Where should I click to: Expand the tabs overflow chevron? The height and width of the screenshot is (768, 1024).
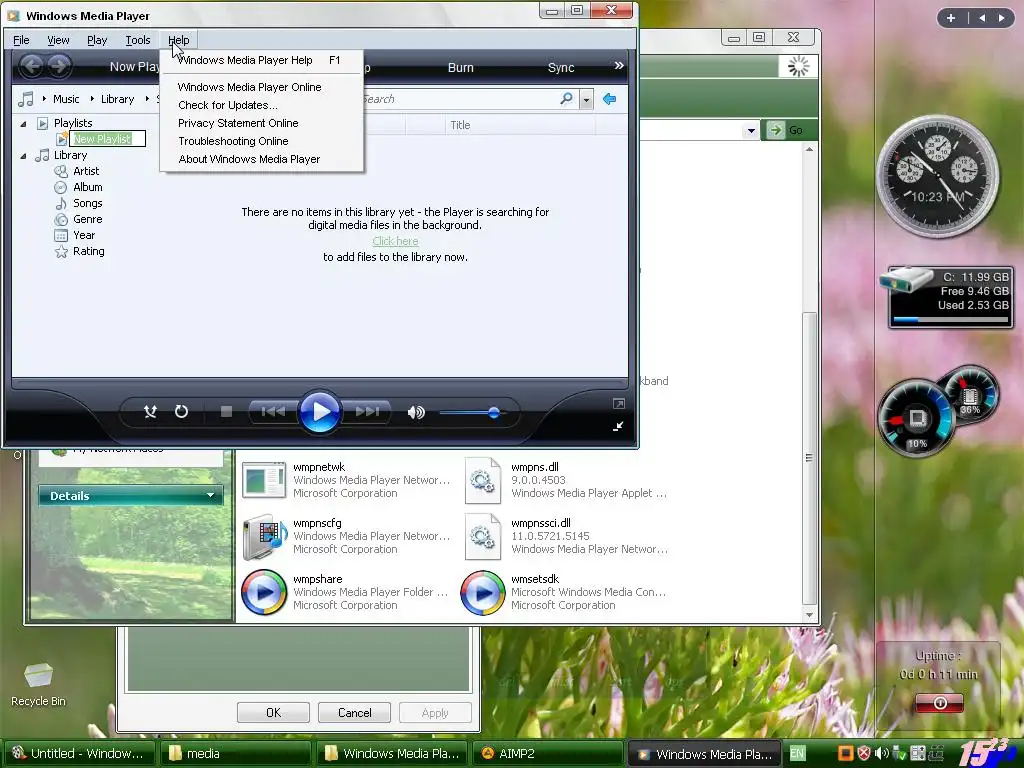[618, 65]
